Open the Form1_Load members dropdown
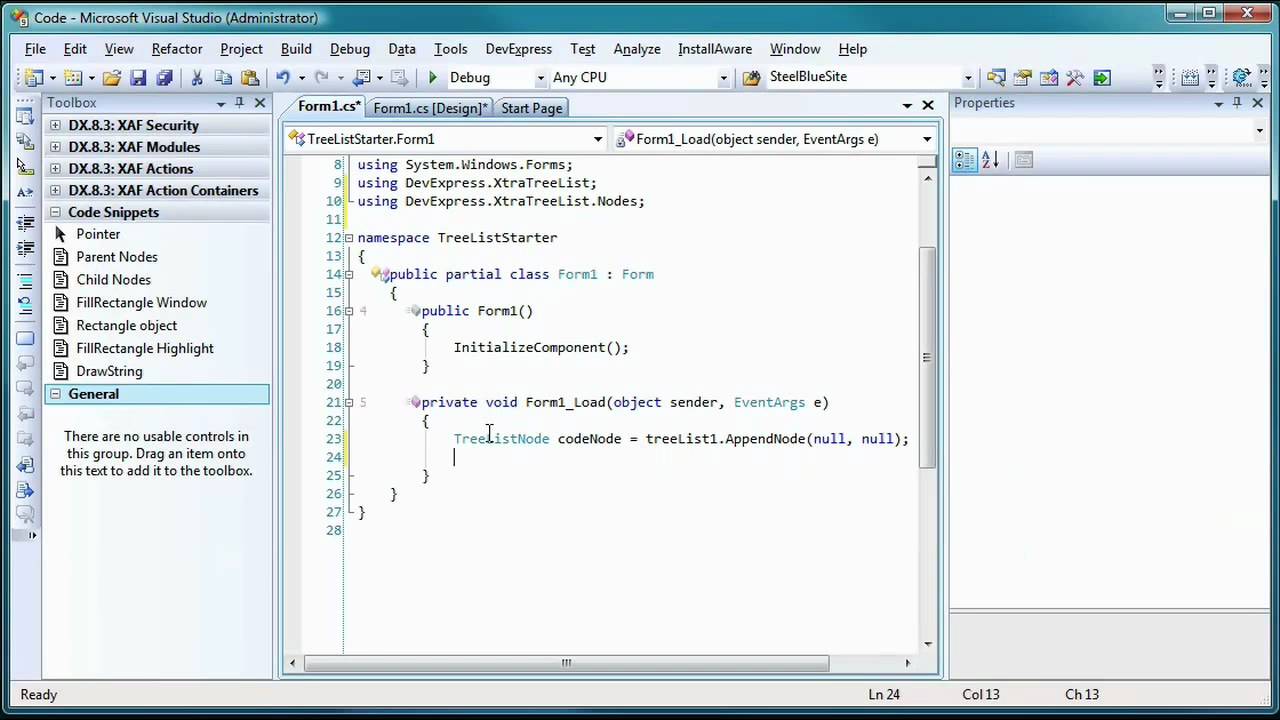Screen dimensions: 1280x720 point(927,139)
